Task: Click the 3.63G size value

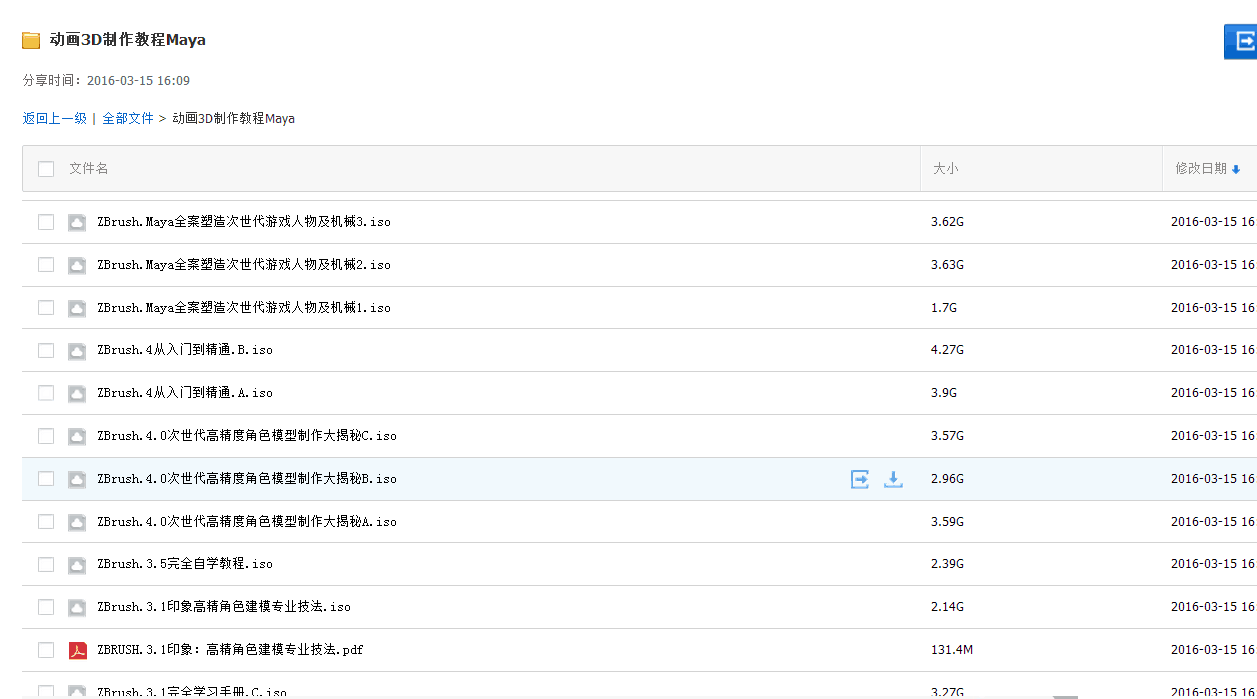Action: [947, 265]
